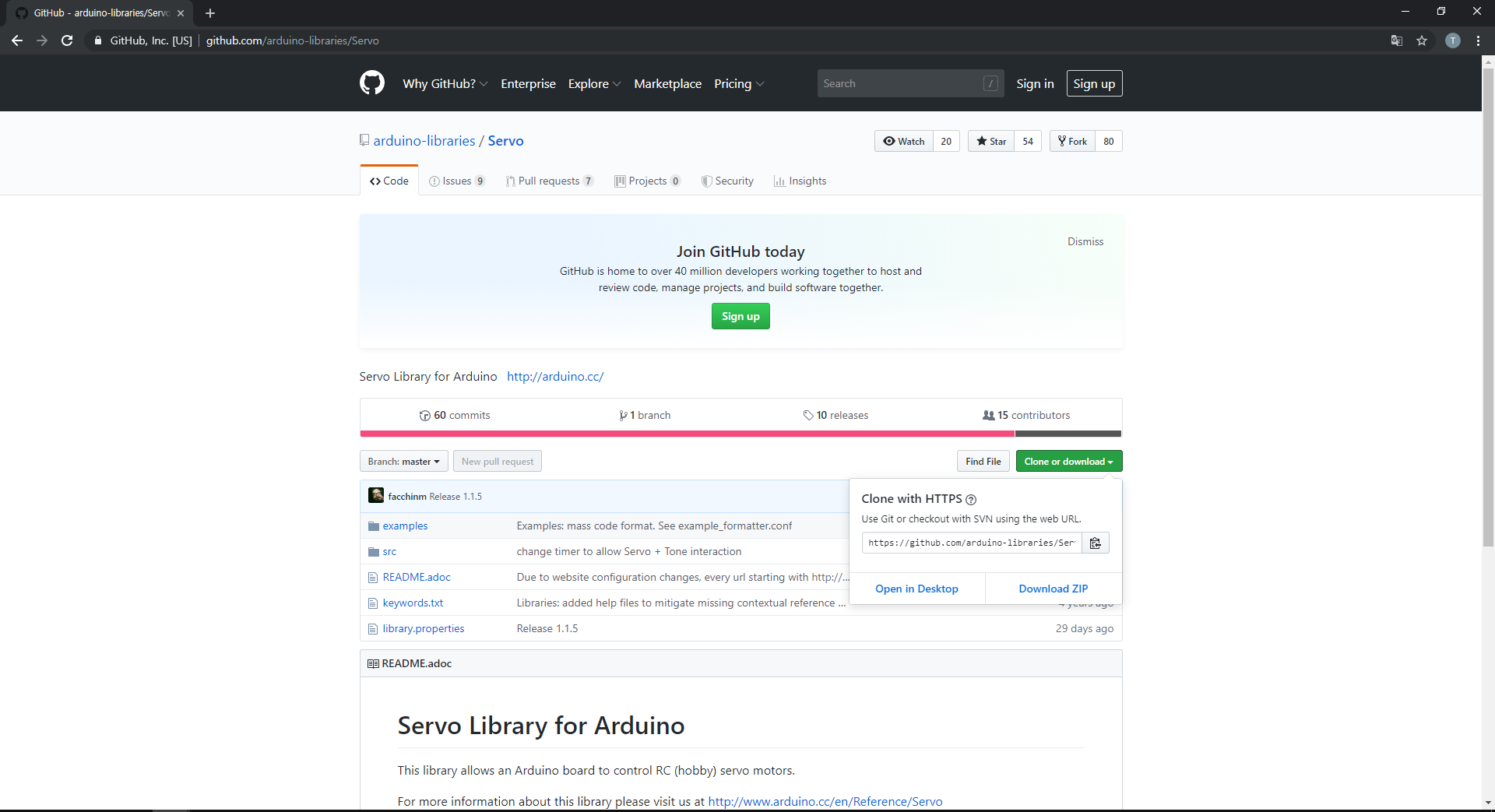
Task: Close the GitHub Servo browser tab
Action: coord(181,13)
